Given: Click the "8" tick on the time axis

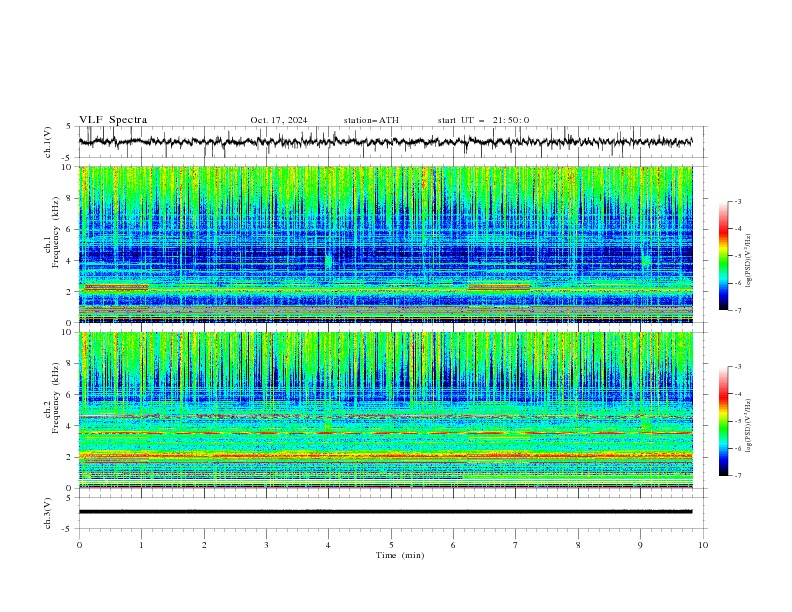Looking at the screenshot, I should [578, 545].
